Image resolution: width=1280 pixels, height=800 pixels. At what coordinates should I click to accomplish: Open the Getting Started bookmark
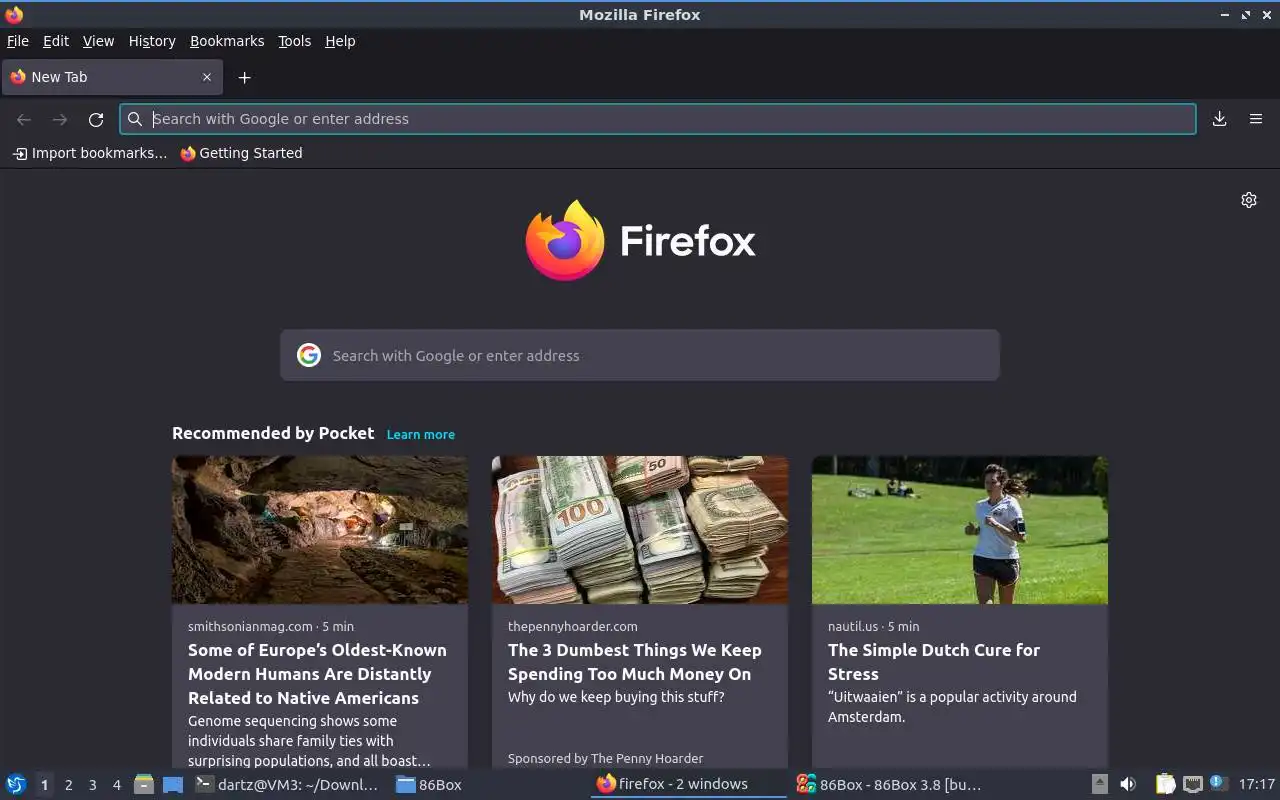241,153
